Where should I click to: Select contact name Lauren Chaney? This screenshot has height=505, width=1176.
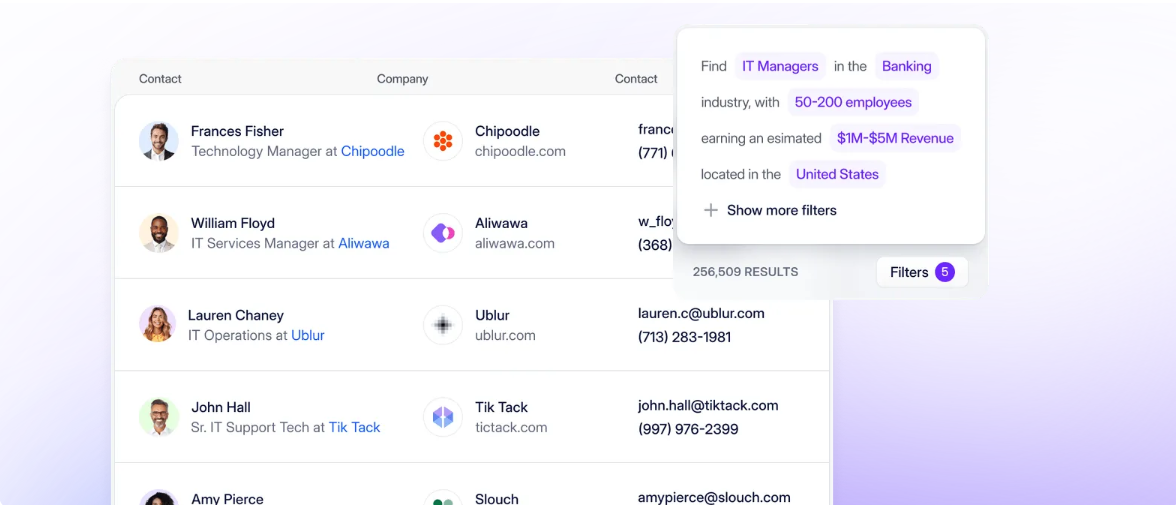pyautogui.click(x=236, y=315)
